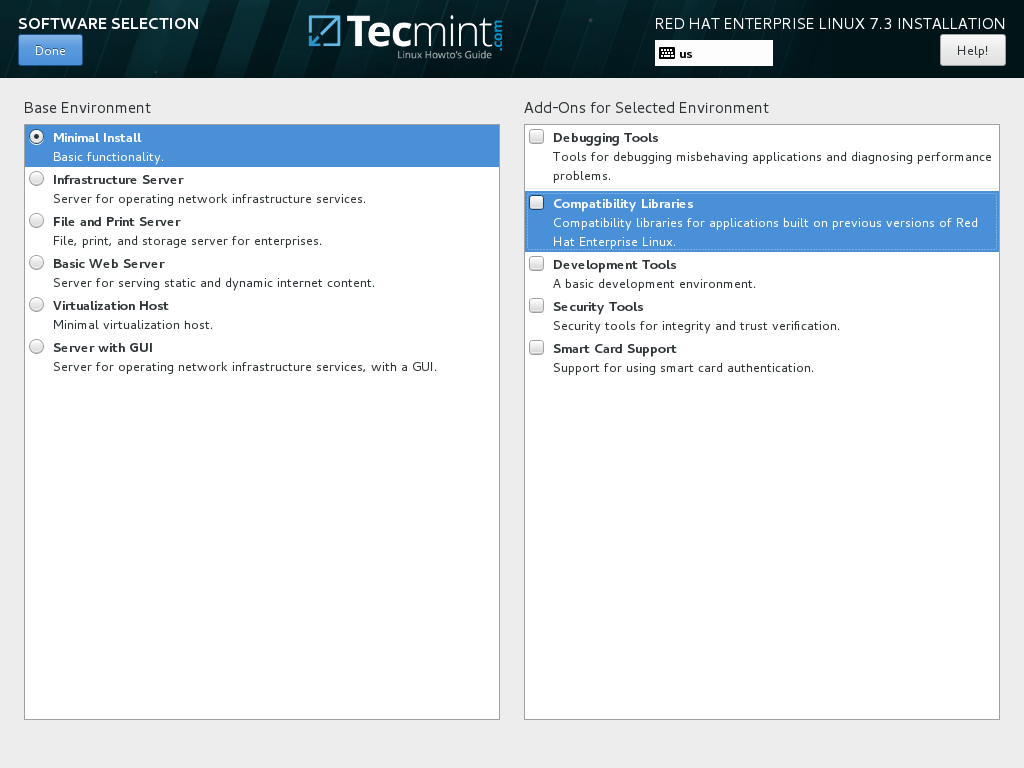Click the SOFTWARE SELECTION title
Image resolution: width=1024 pixels, height=768 pixels.
[x=109, y=23]
